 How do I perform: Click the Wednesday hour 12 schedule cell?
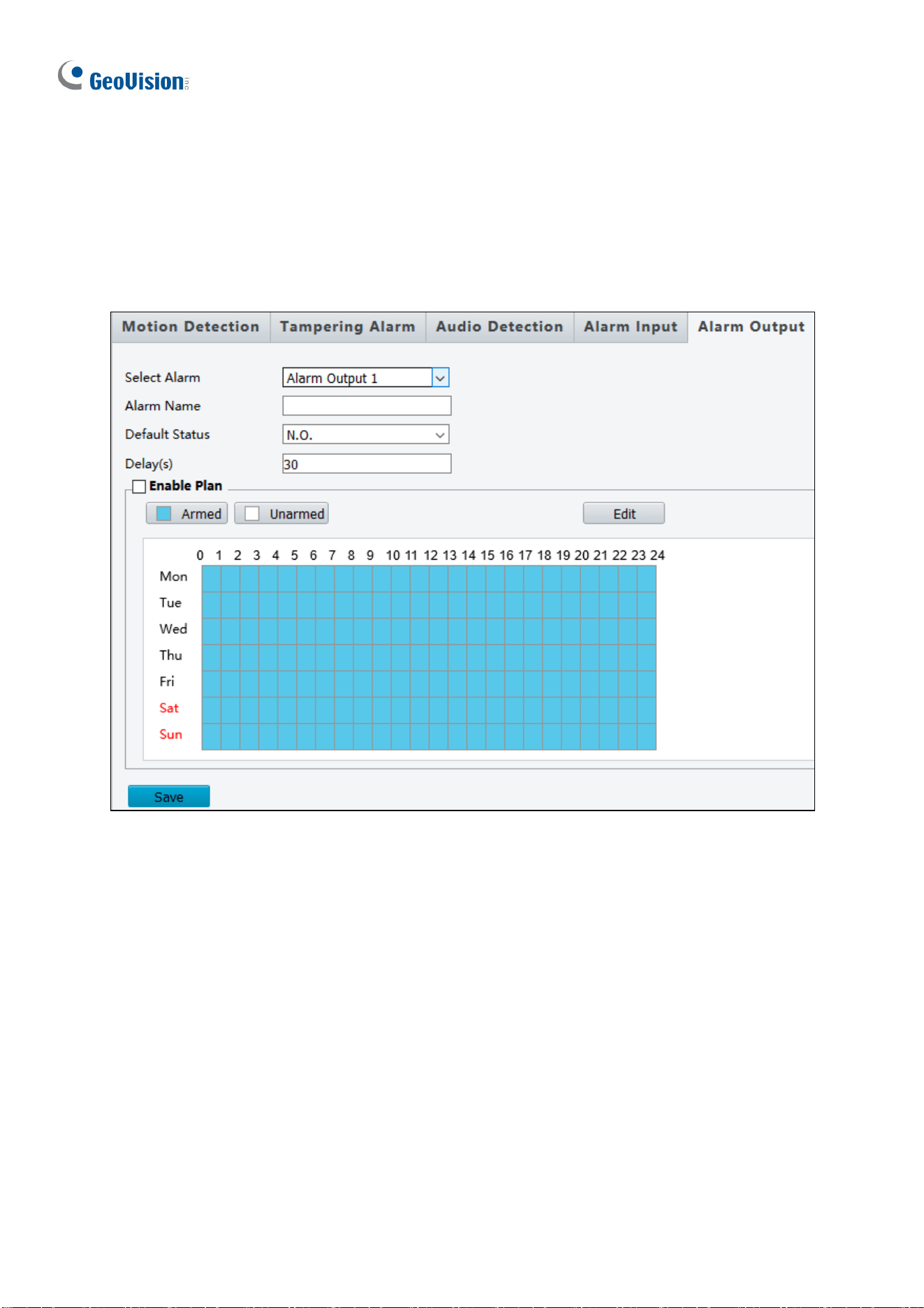[439, 631]
